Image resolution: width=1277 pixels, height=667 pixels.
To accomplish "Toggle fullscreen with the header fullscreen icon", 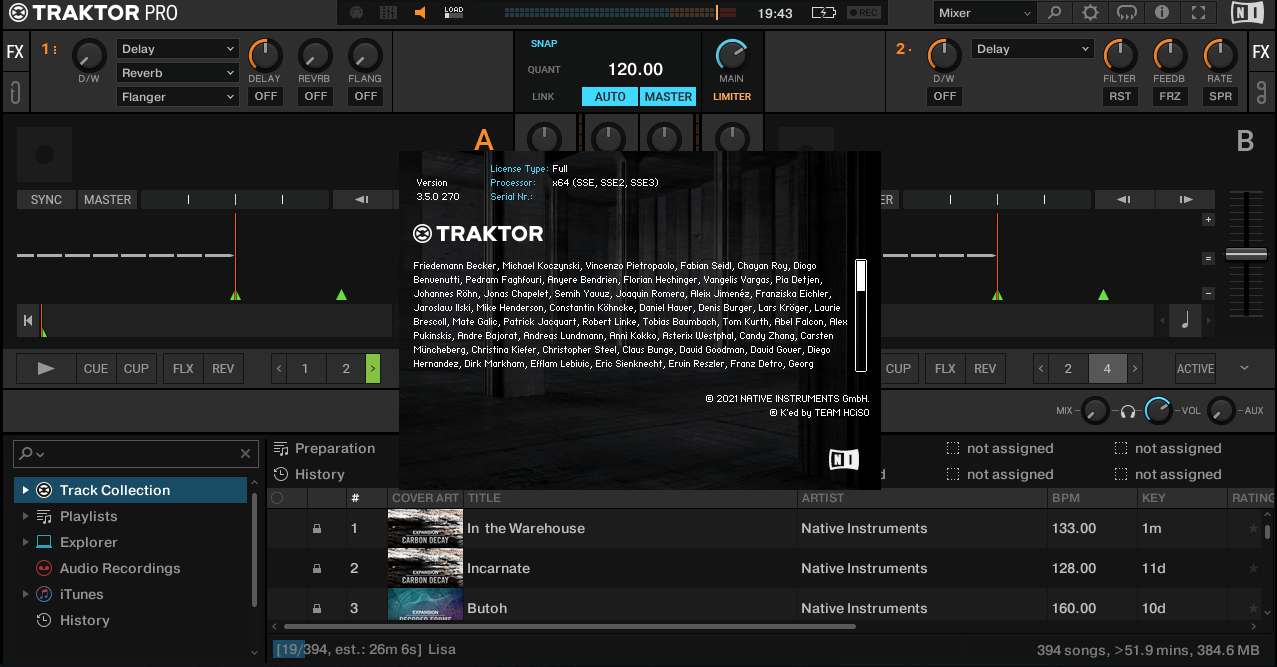I will 1198,13.
